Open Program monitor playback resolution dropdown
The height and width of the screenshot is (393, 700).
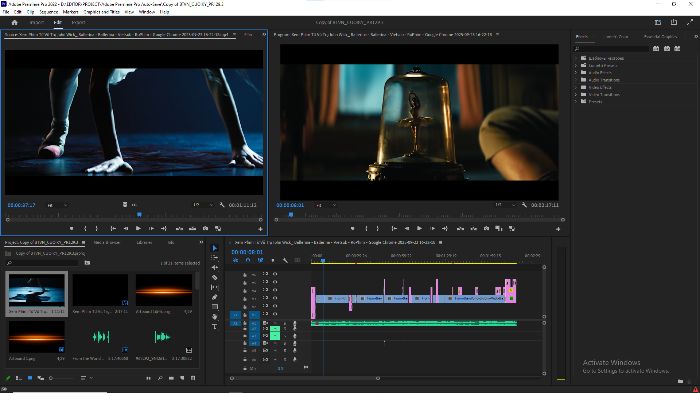click(505, 205)
